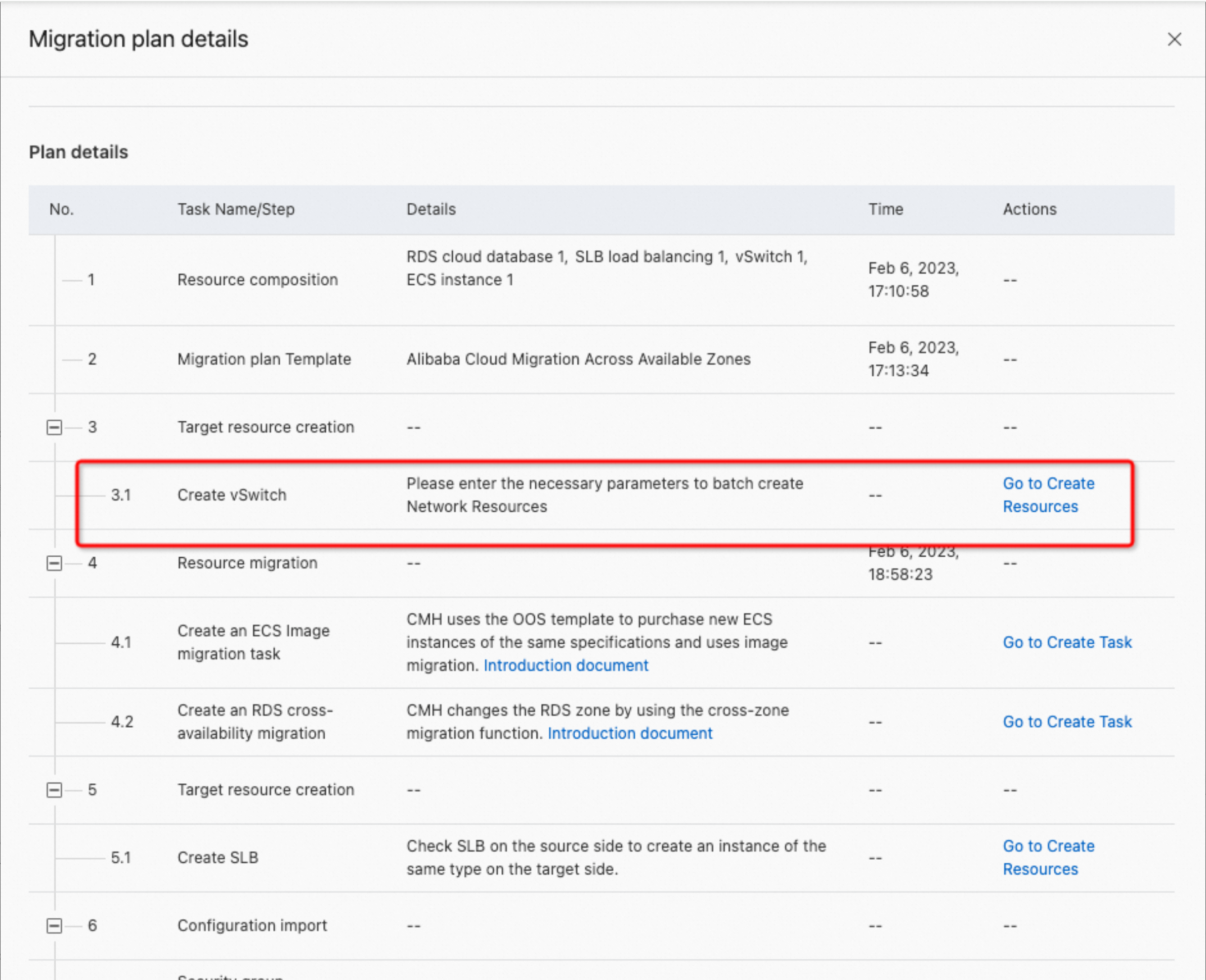Viewport: 1206px width, 980px height.
Task: Collapse row 5 Target resource creation
Action: click(x=54, y=790)
